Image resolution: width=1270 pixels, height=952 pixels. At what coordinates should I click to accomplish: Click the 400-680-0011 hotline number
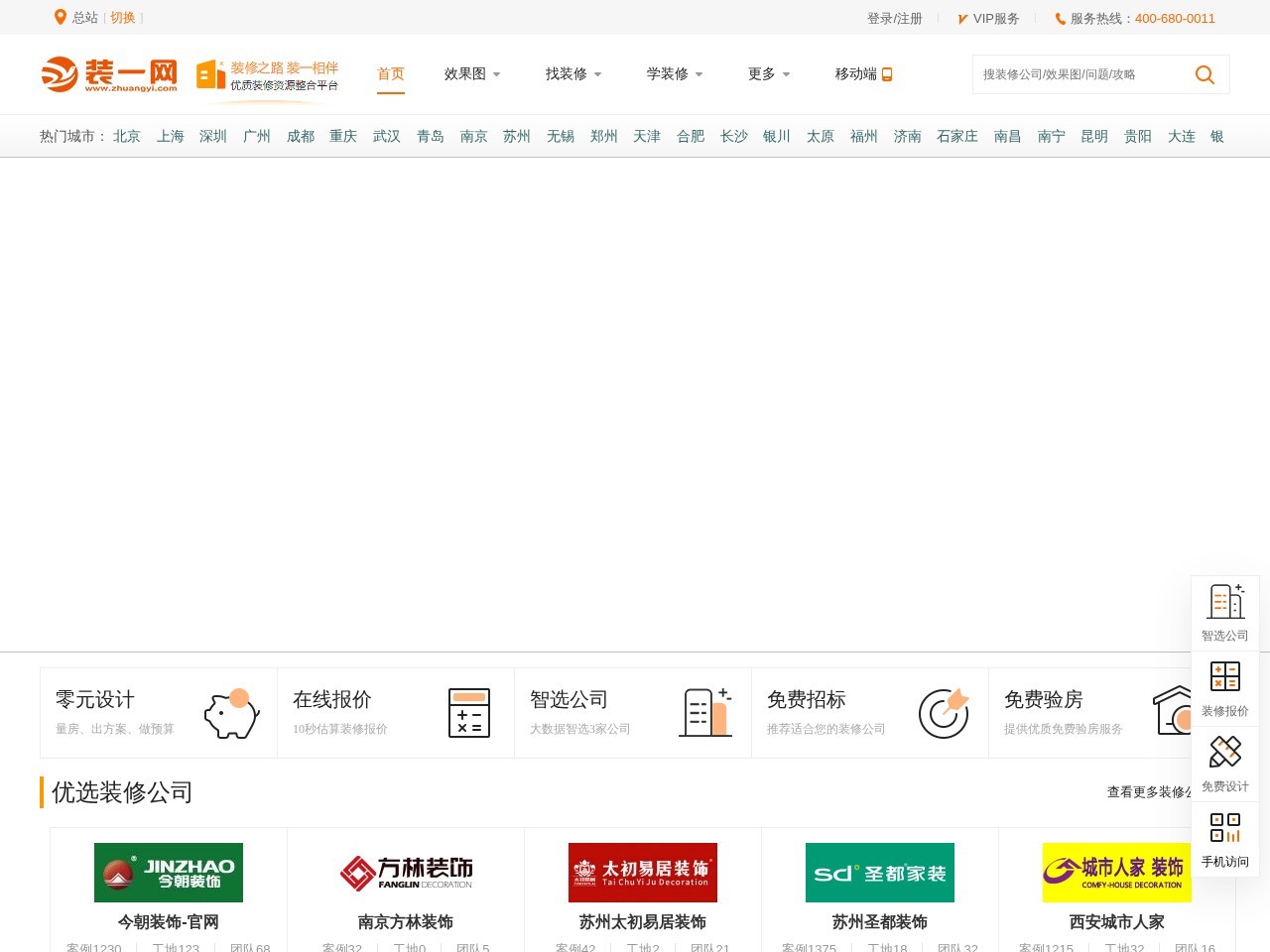tap(1175, 19)
